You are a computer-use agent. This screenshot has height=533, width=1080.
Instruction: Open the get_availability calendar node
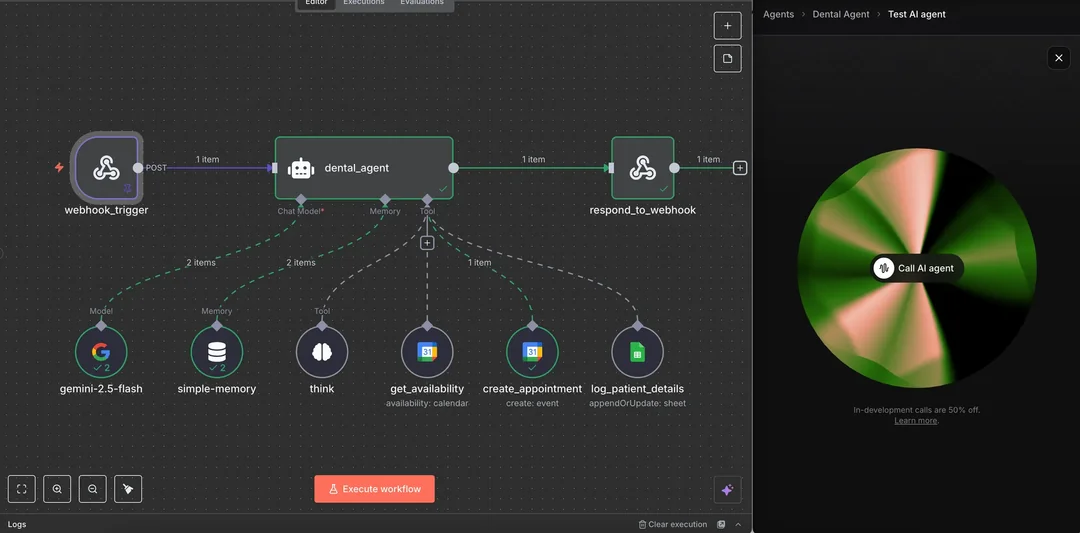427,352
